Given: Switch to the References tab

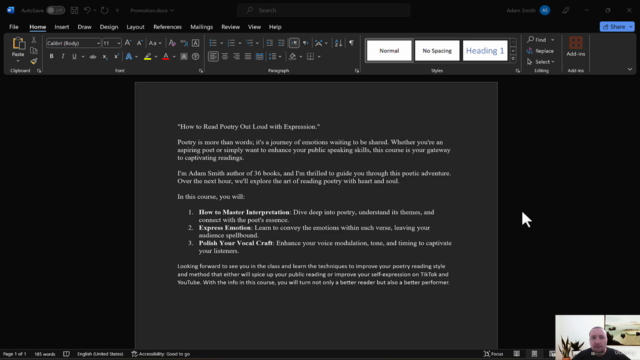Looking at the screenshot, I should [167, 27].
